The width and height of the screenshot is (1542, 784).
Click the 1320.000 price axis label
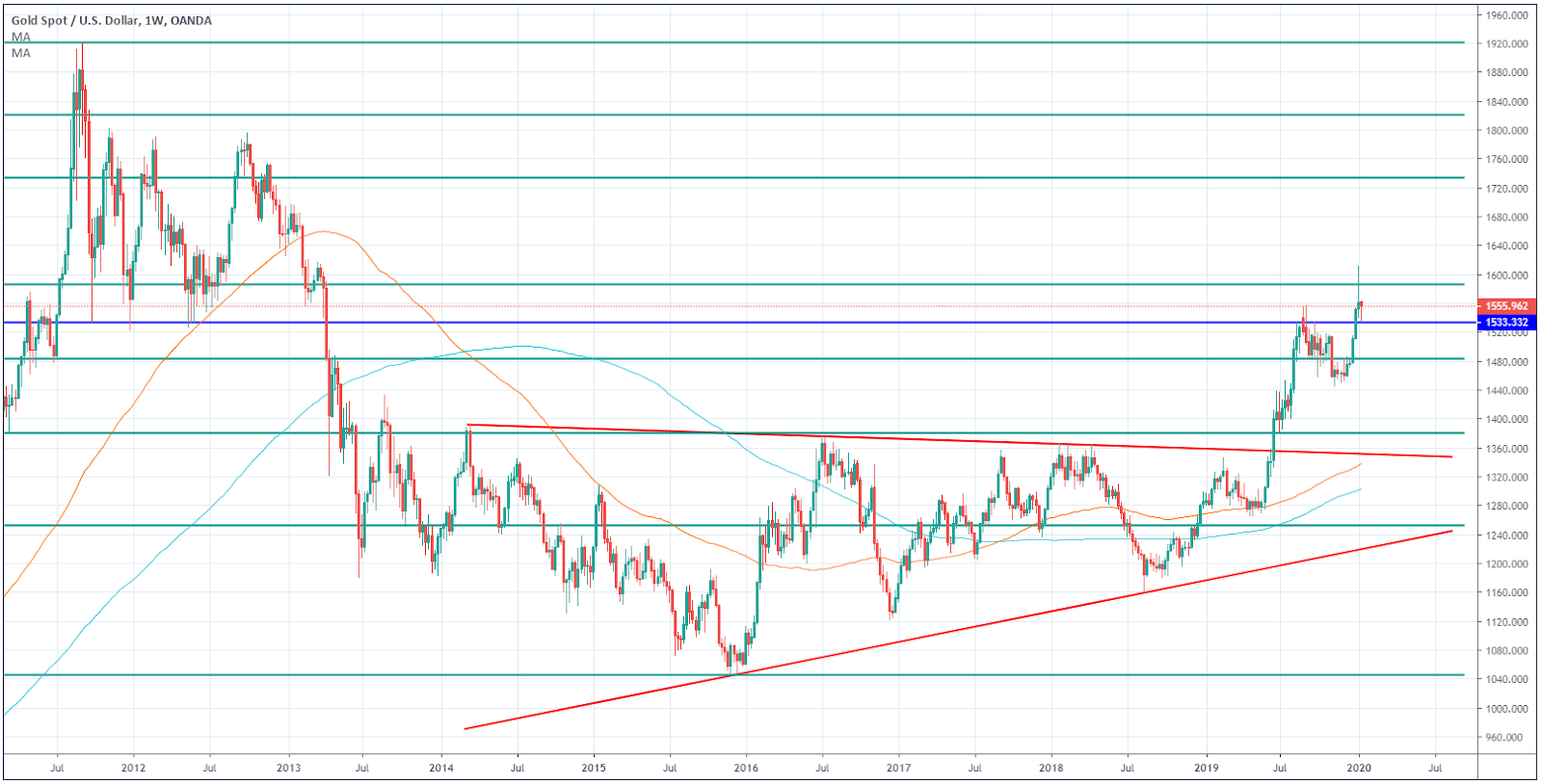1506,478
